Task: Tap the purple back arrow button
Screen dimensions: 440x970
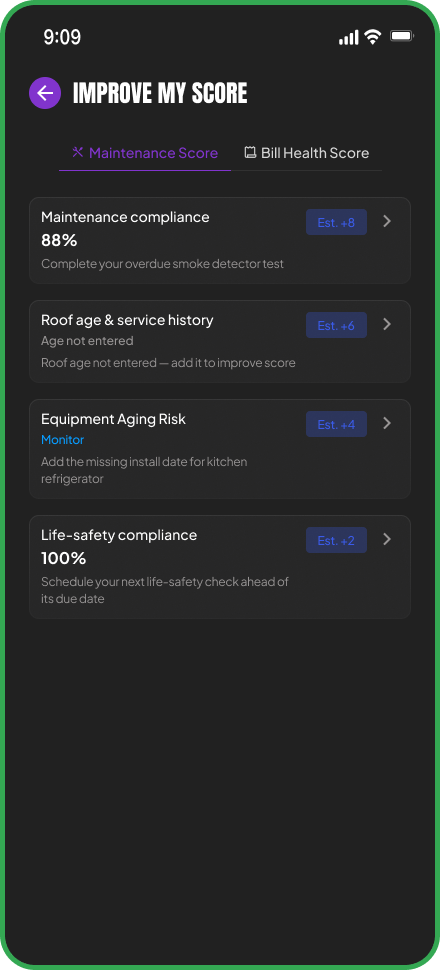Action: tap(45, 93)
